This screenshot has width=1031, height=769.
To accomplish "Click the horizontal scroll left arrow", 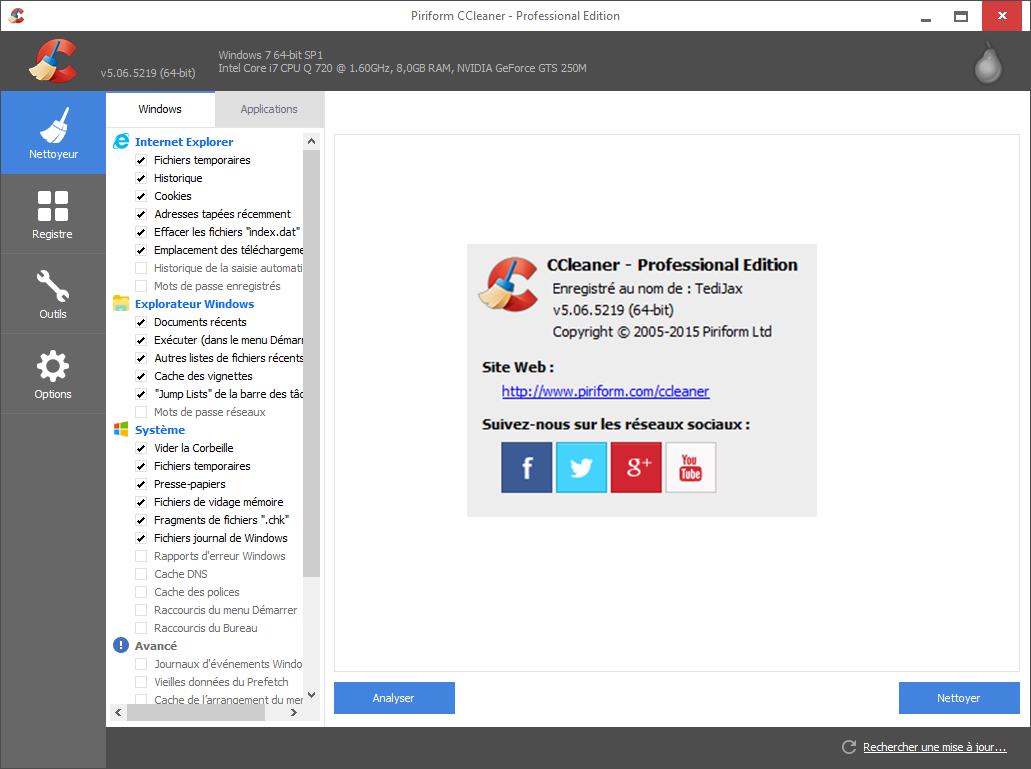I will coord(118,712).
